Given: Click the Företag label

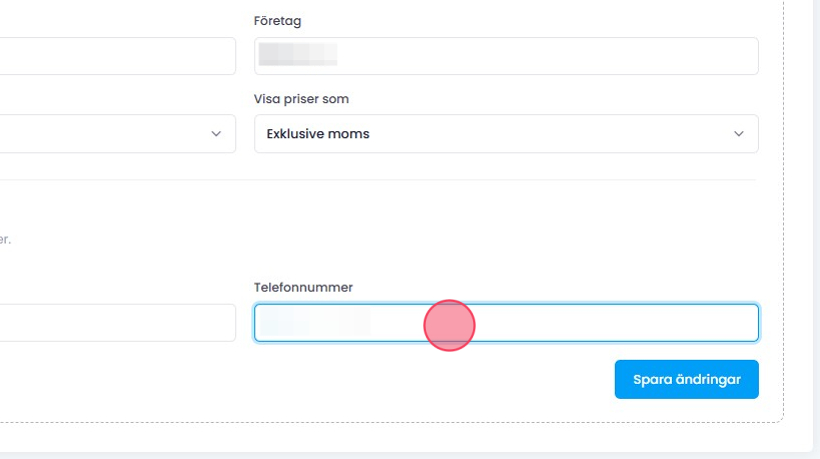Looking at the screenshot, I should (x=279, y=21).
